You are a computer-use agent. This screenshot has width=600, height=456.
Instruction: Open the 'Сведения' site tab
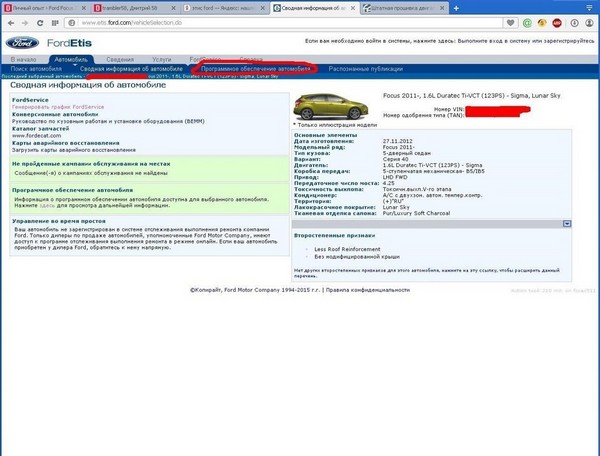click(120, 60)
